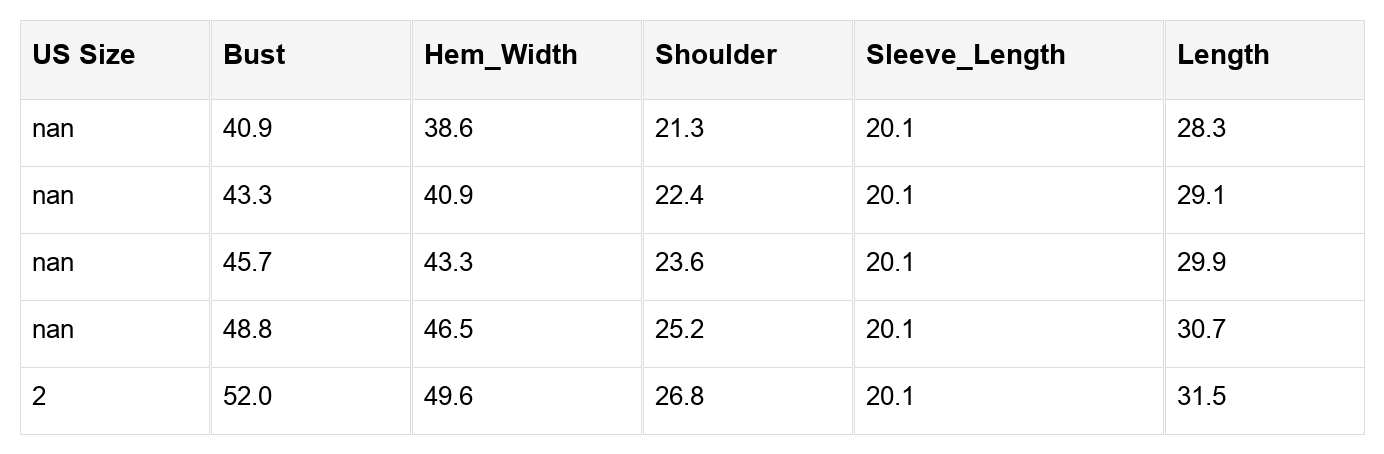Click the Hem_Width value 46.5

tap(448, 330)
